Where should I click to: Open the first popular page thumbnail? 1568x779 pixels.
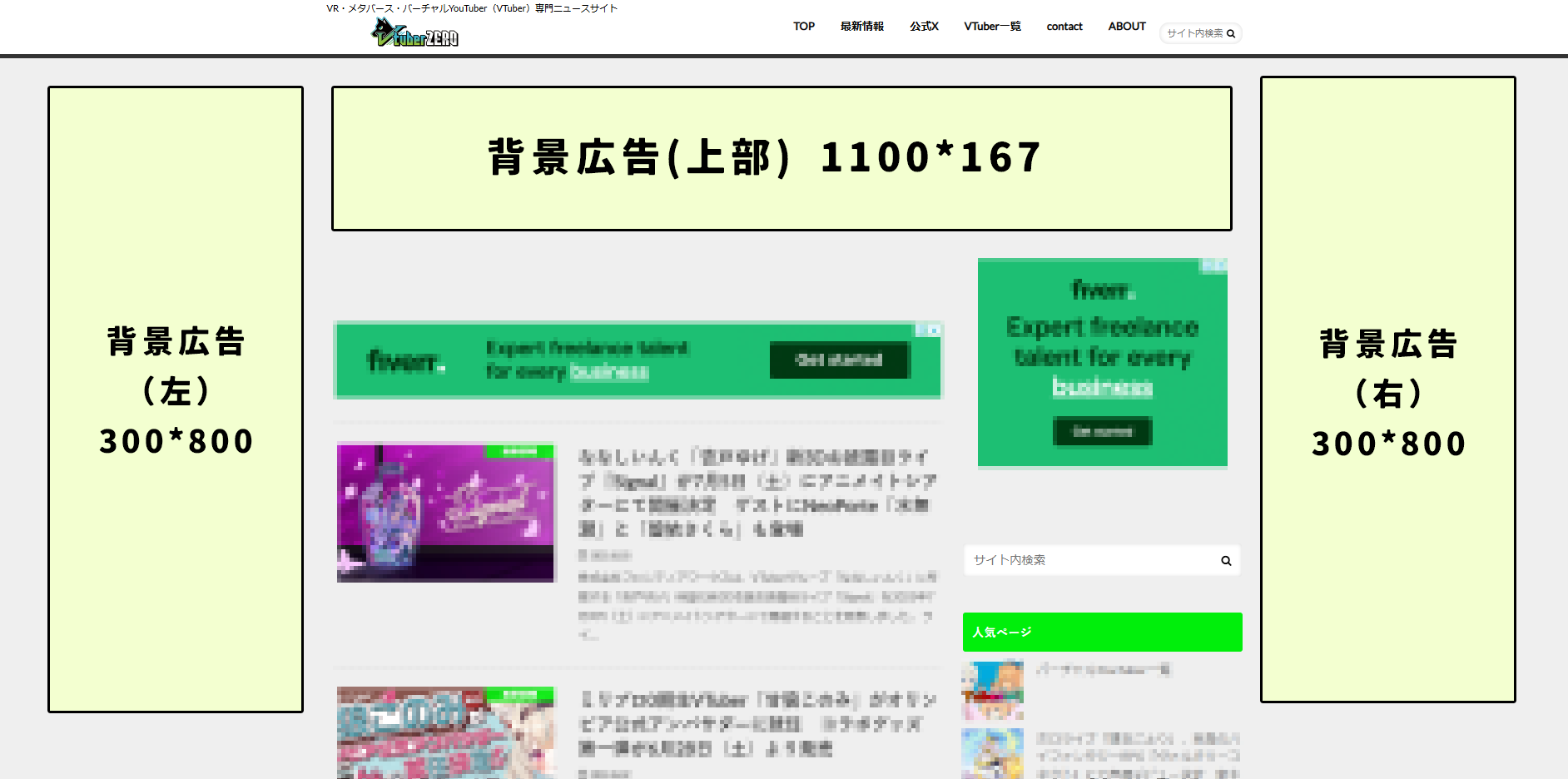993,690
